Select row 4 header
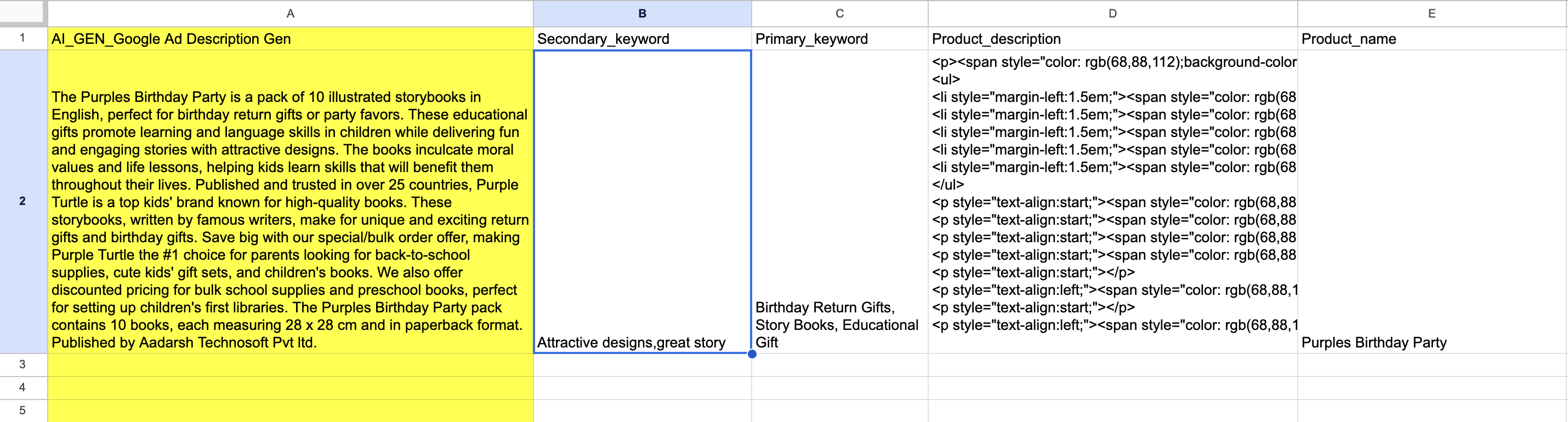 coord(23,388)
